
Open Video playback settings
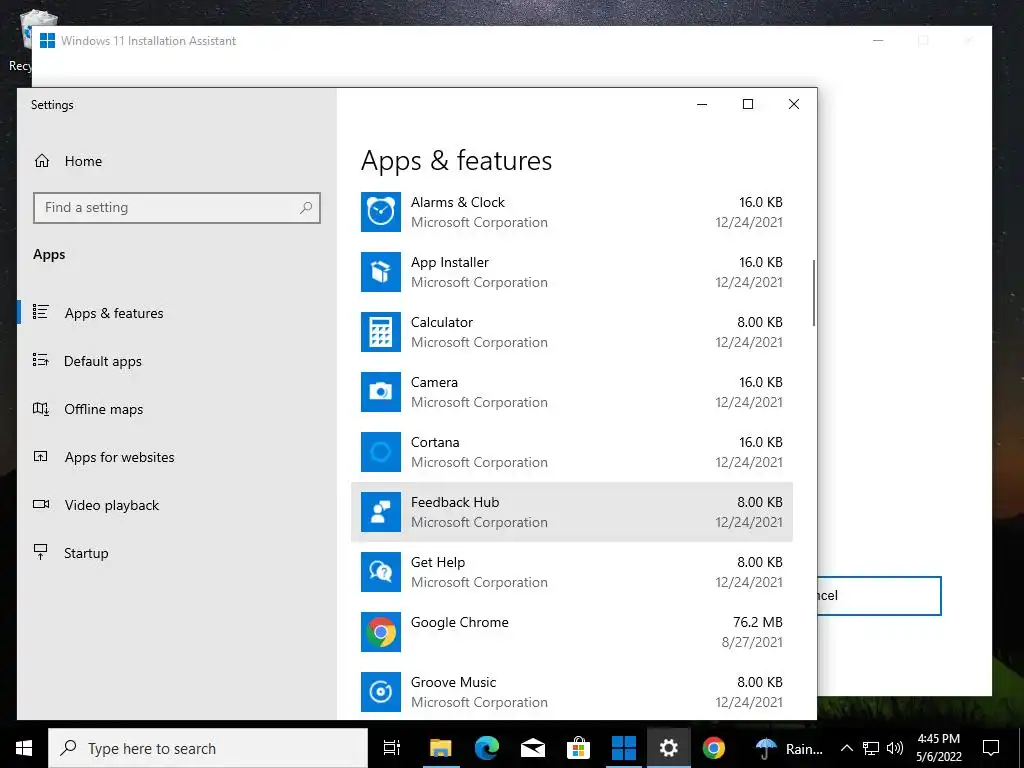[x=176, y=505]
